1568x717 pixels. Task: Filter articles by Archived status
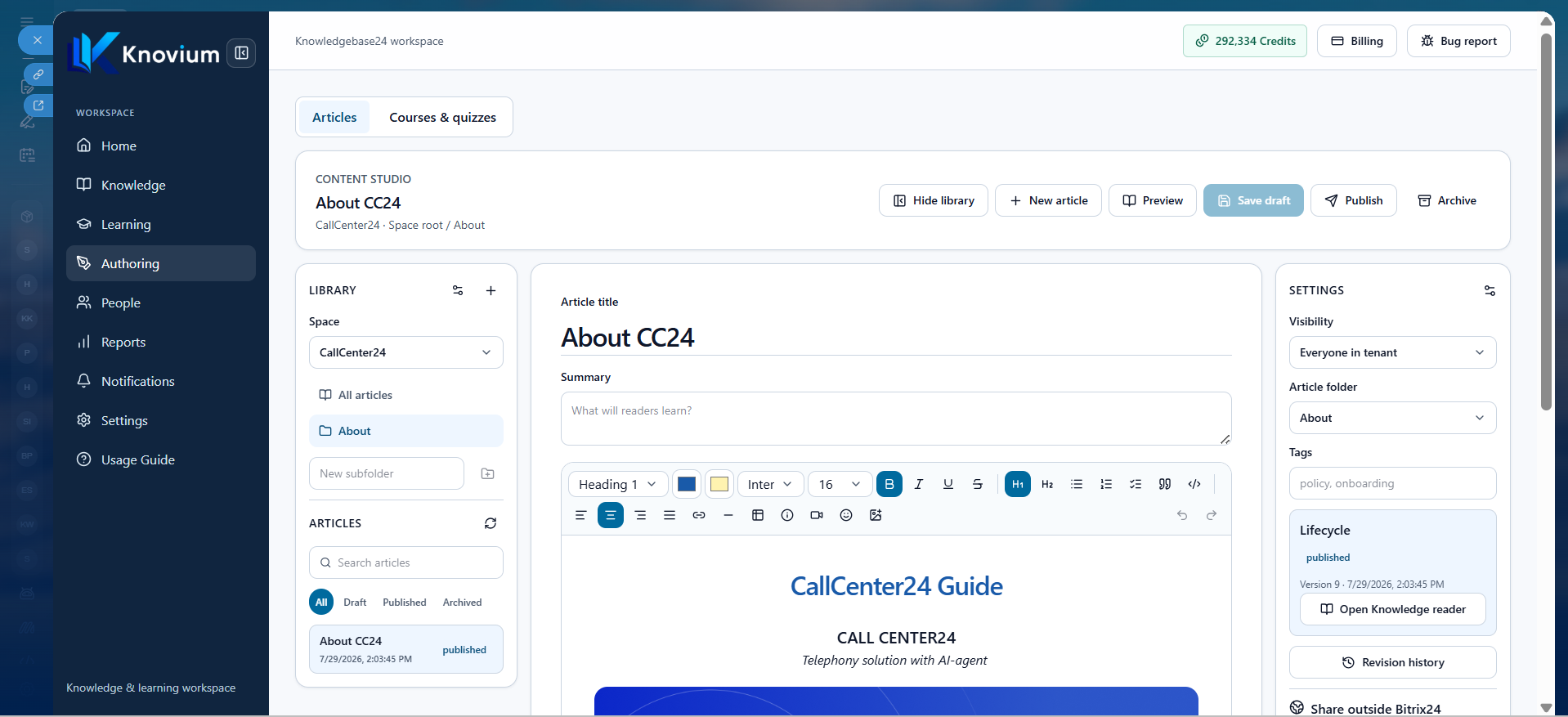[x=463, y=603]
